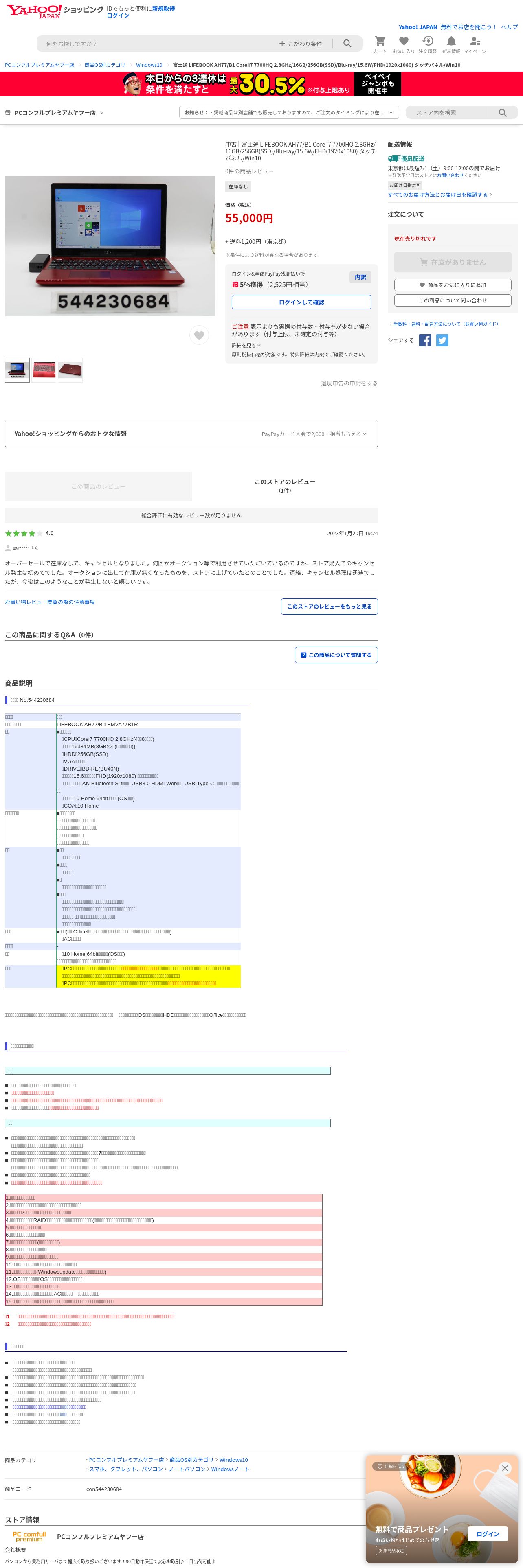The height and width of the screenshot is (1568, 523).
Task: Click 商品をお気に入りに追加 button
Action: [453, 285]
